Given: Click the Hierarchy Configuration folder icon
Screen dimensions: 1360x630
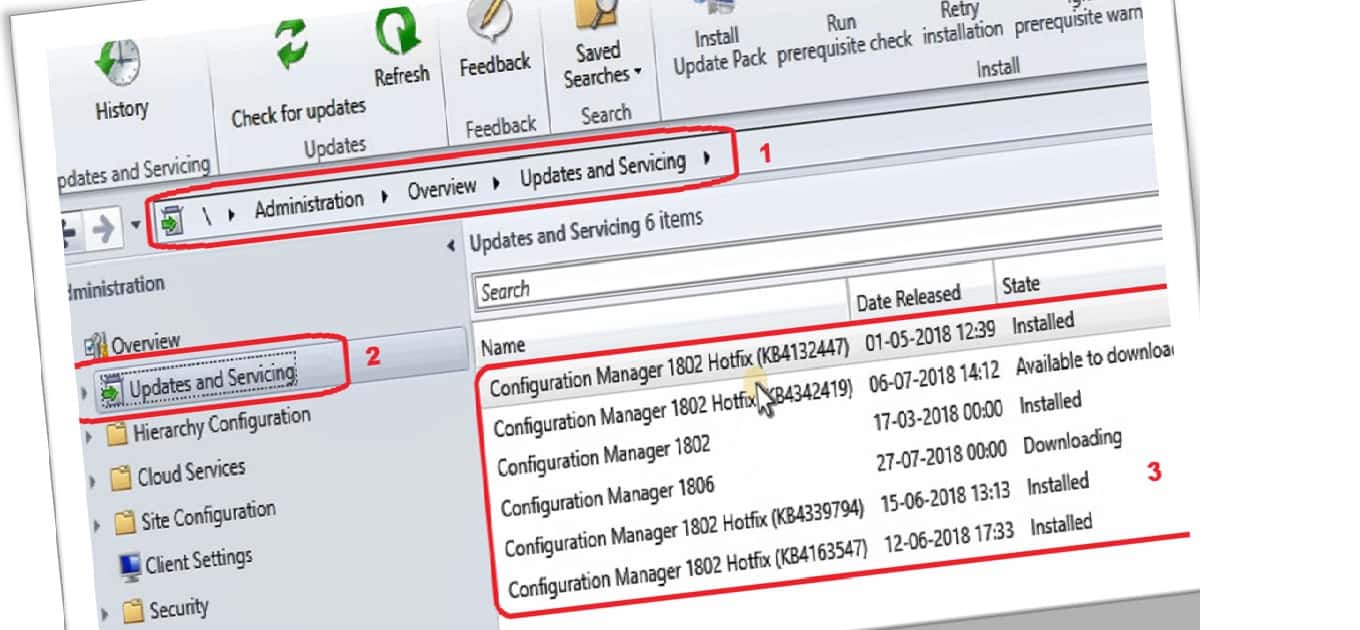Looking at the screenshot, I should point(118,435).
